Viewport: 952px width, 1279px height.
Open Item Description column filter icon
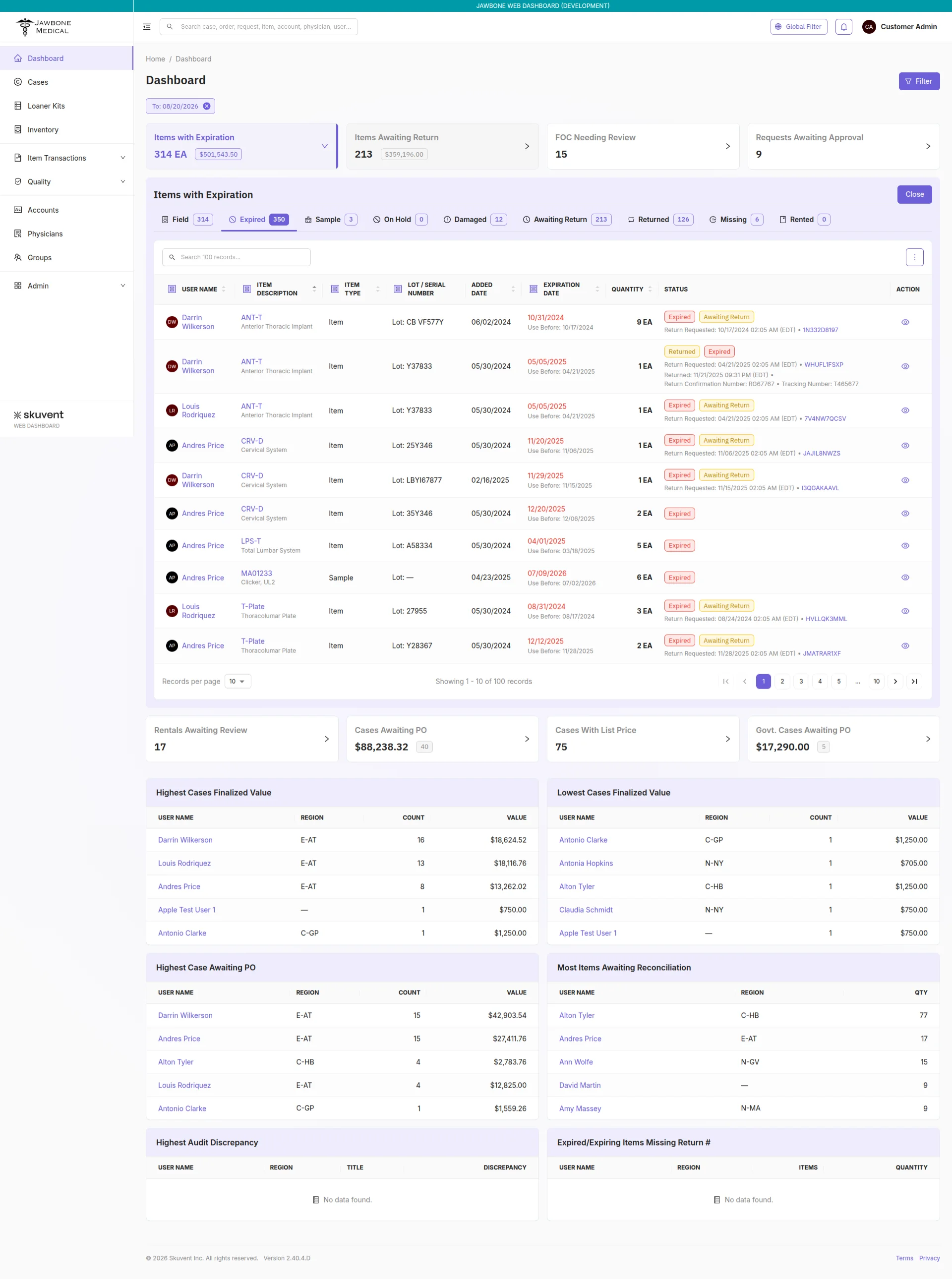(x=246, y=289)
